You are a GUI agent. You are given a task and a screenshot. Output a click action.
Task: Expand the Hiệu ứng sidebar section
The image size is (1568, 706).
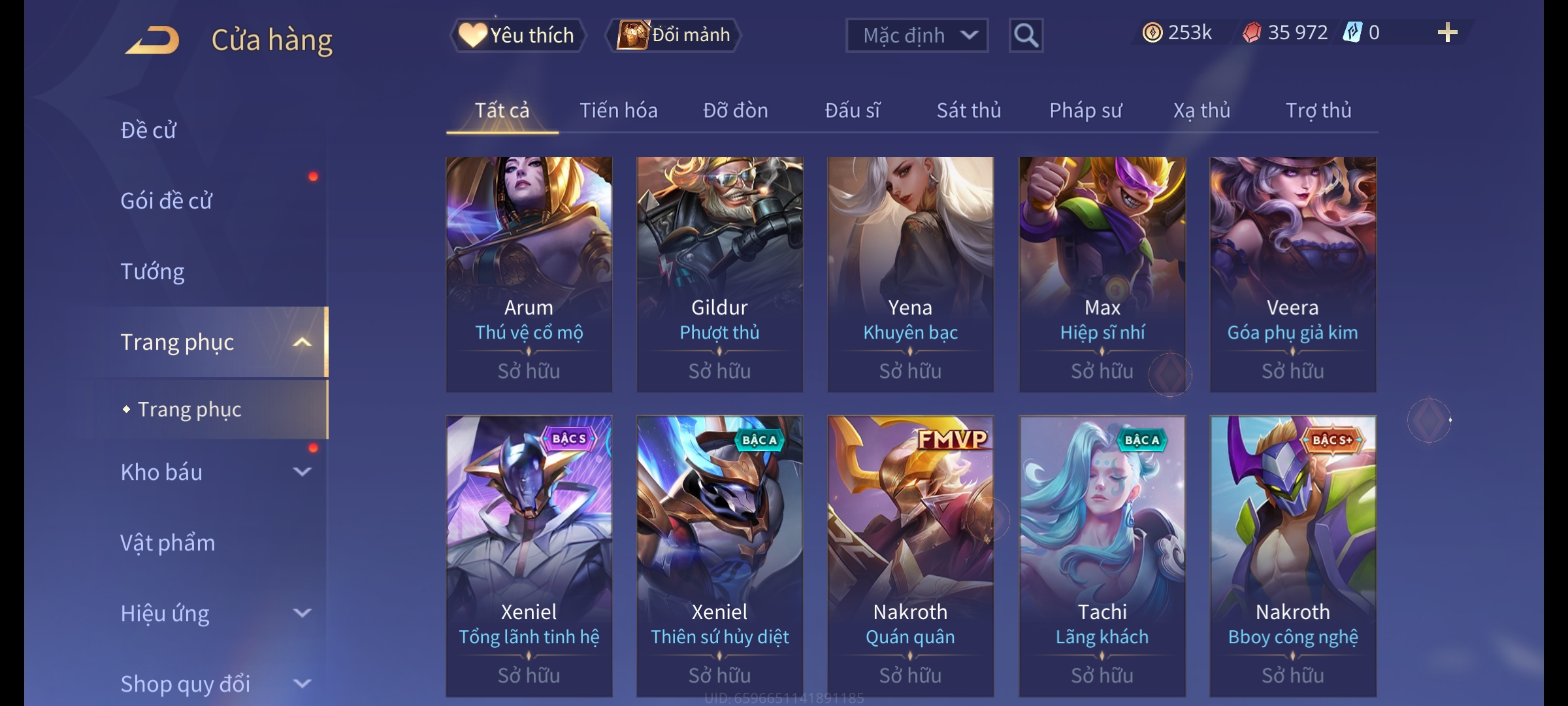tap(302, 613)
